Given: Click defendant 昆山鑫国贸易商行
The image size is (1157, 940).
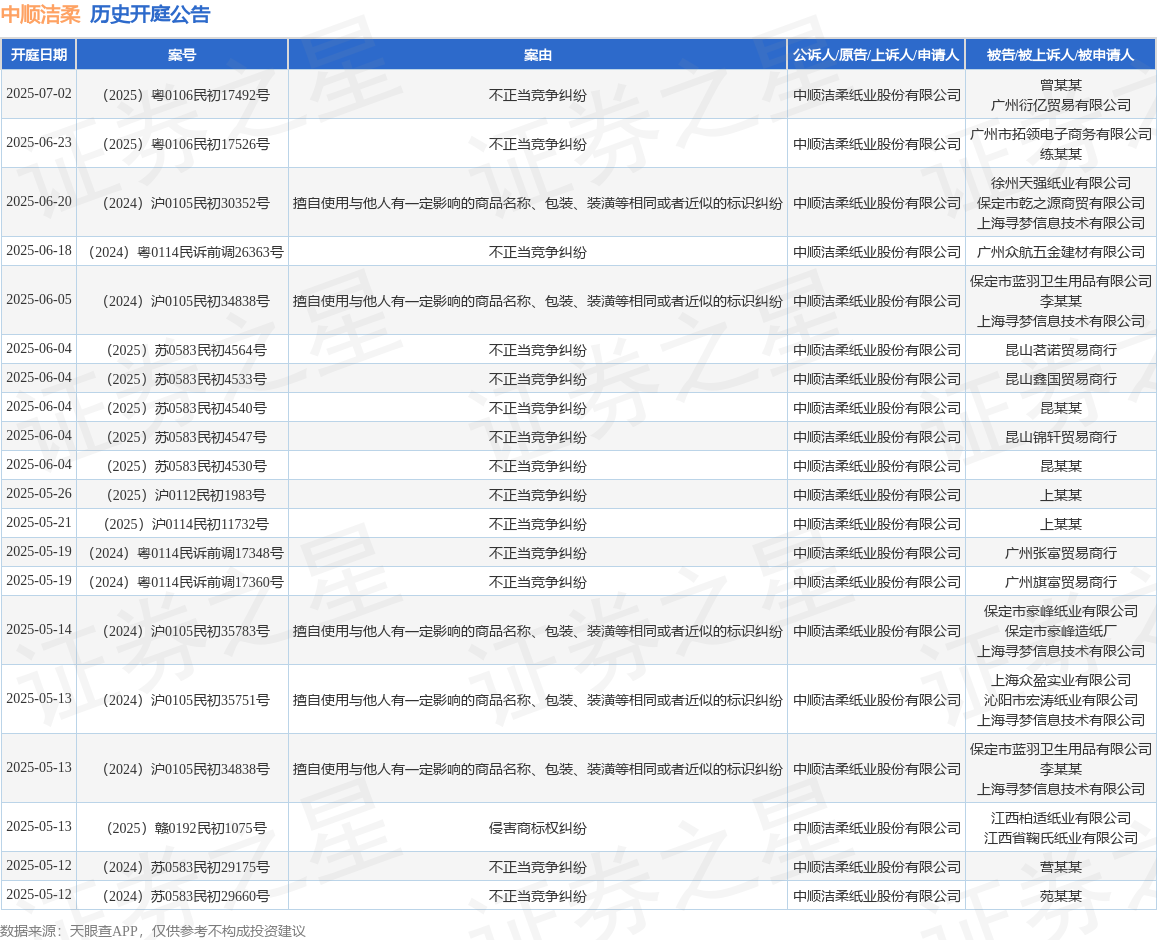Looking at the screenshot, I should point(1060,379).
